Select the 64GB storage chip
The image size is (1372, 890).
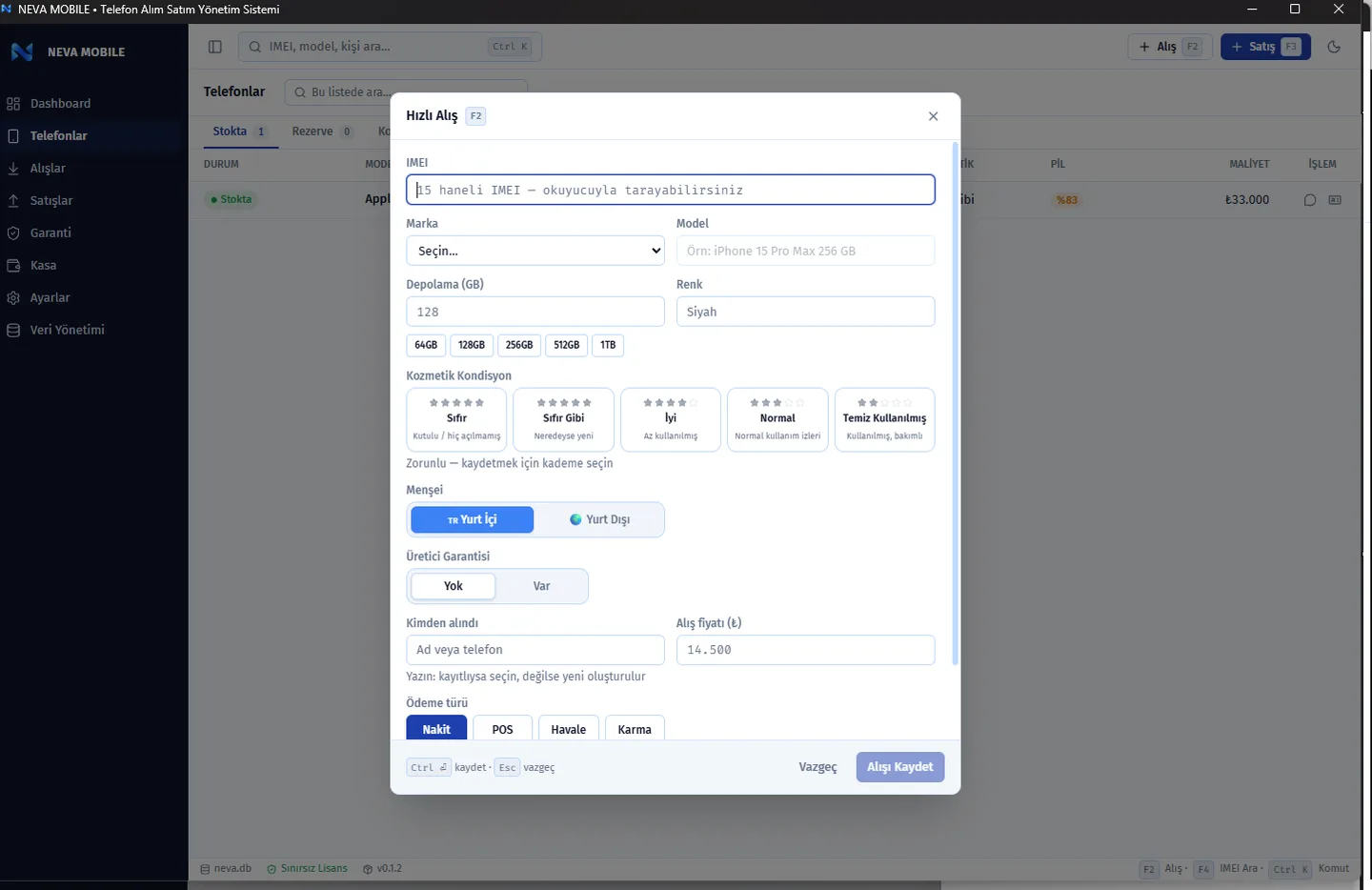(426, 345)
